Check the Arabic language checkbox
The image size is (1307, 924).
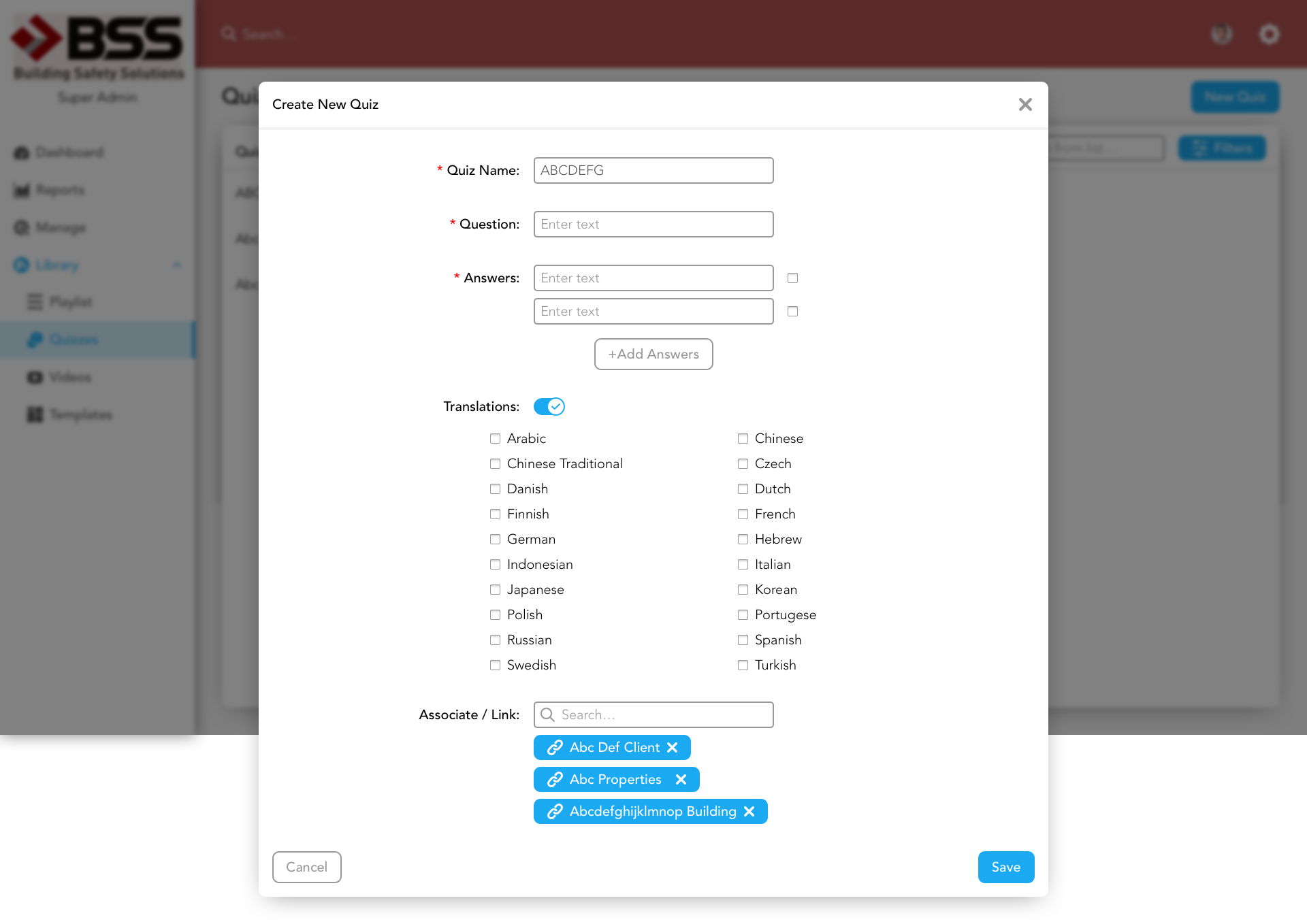click(x=495, y=438)
